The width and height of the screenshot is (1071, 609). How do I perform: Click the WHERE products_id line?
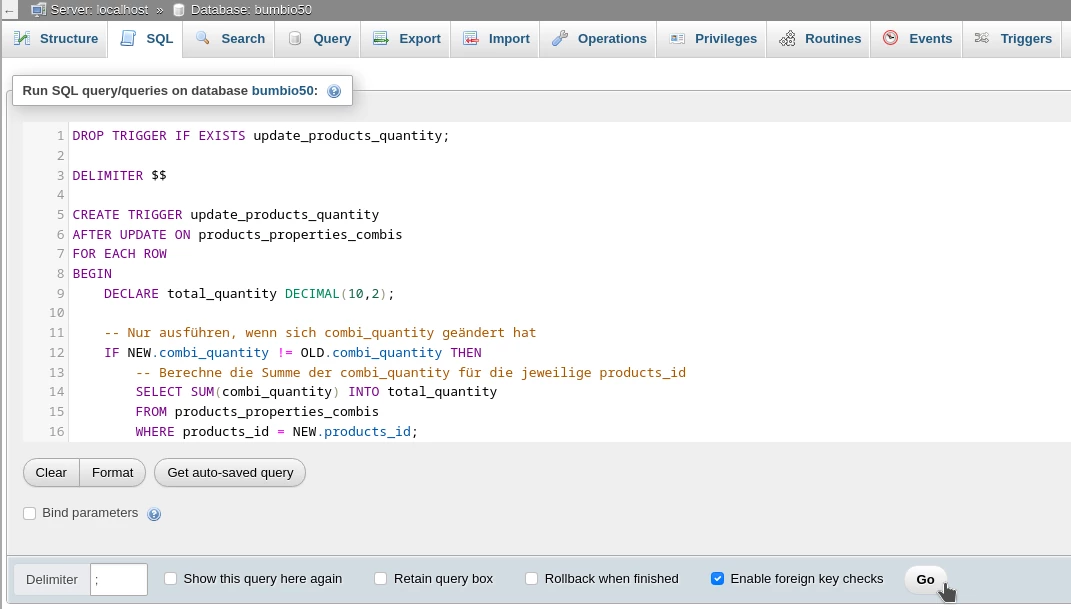277,431
